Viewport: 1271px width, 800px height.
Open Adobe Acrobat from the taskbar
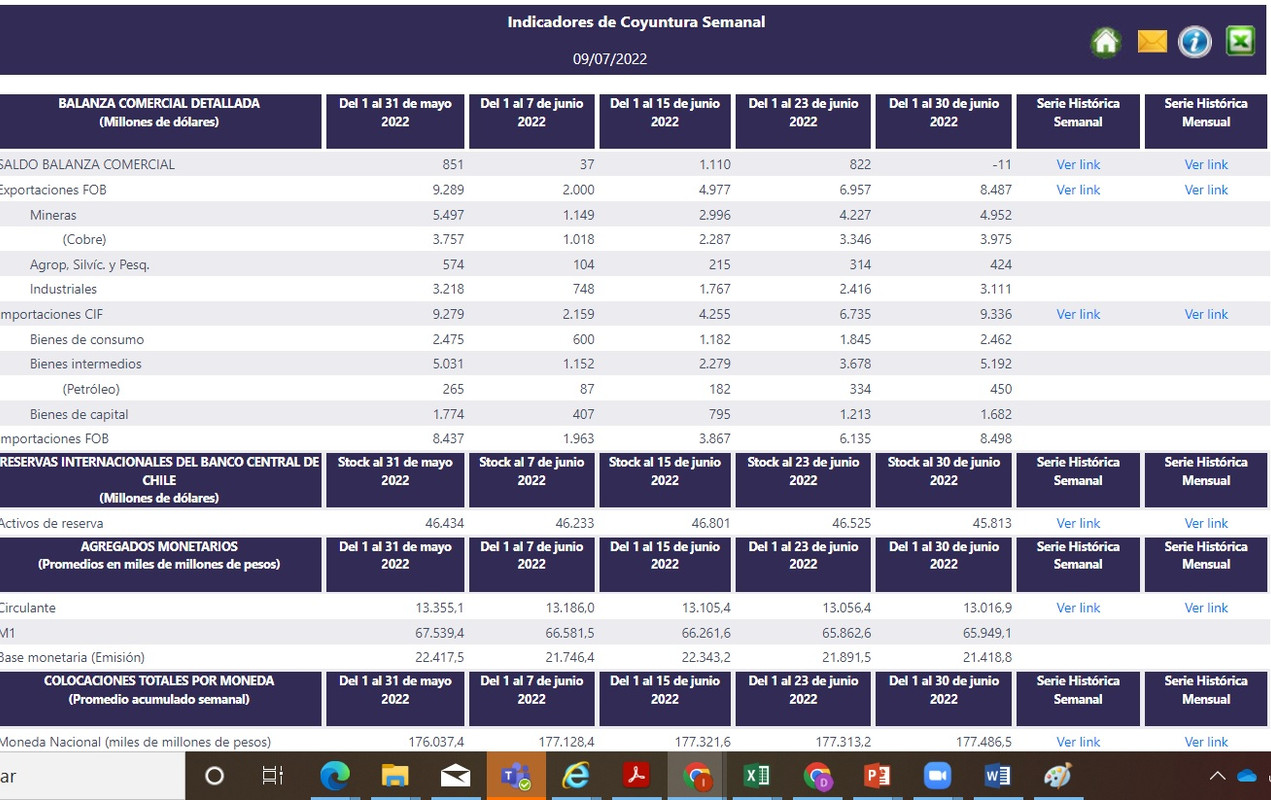[636, 776]
